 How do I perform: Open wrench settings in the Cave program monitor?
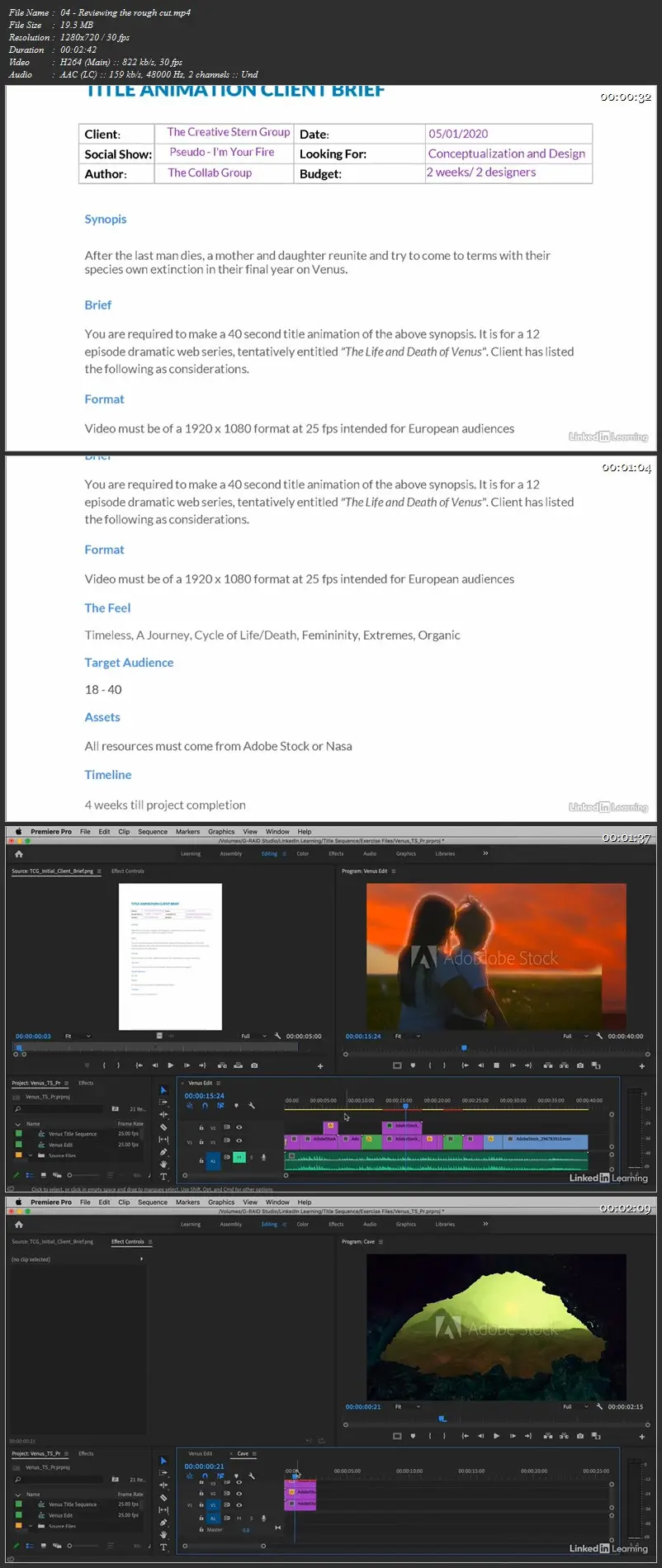coord(599,1406)
